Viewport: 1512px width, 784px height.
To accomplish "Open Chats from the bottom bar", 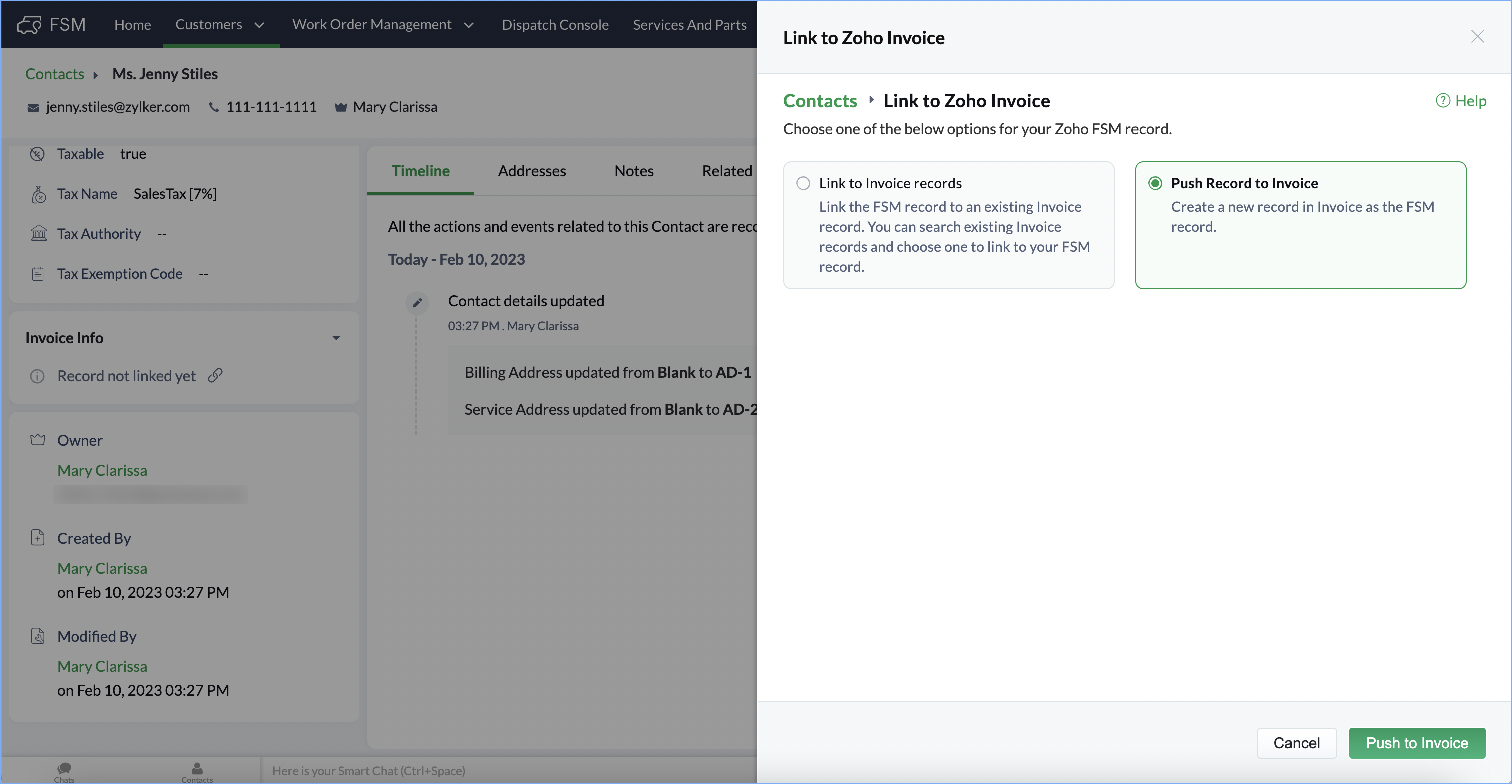I will 64,772.
